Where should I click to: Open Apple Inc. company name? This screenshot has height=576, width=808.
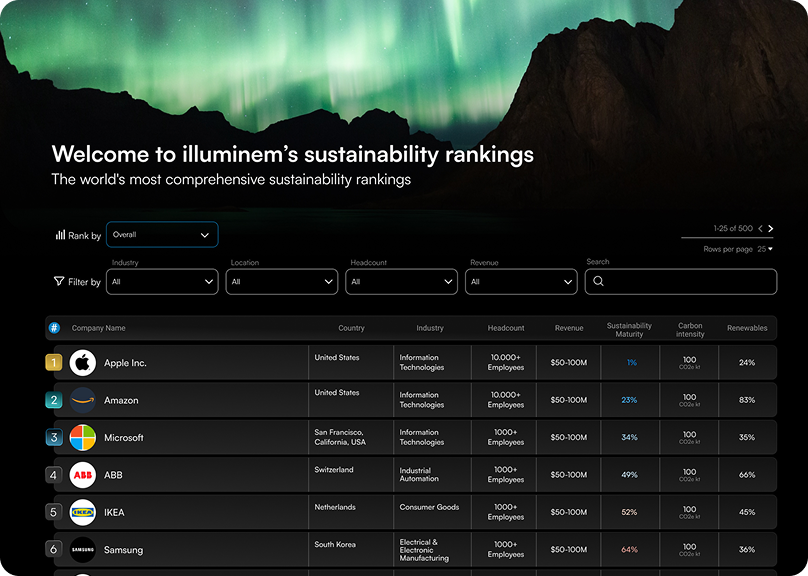pyautogui.click(x=125, y=363)
